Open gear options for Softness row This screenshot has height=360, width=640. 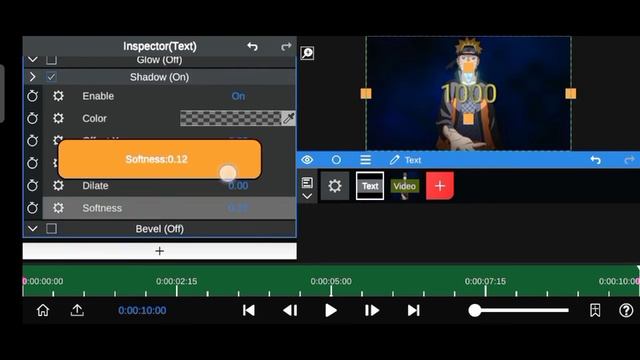point(58,208)
